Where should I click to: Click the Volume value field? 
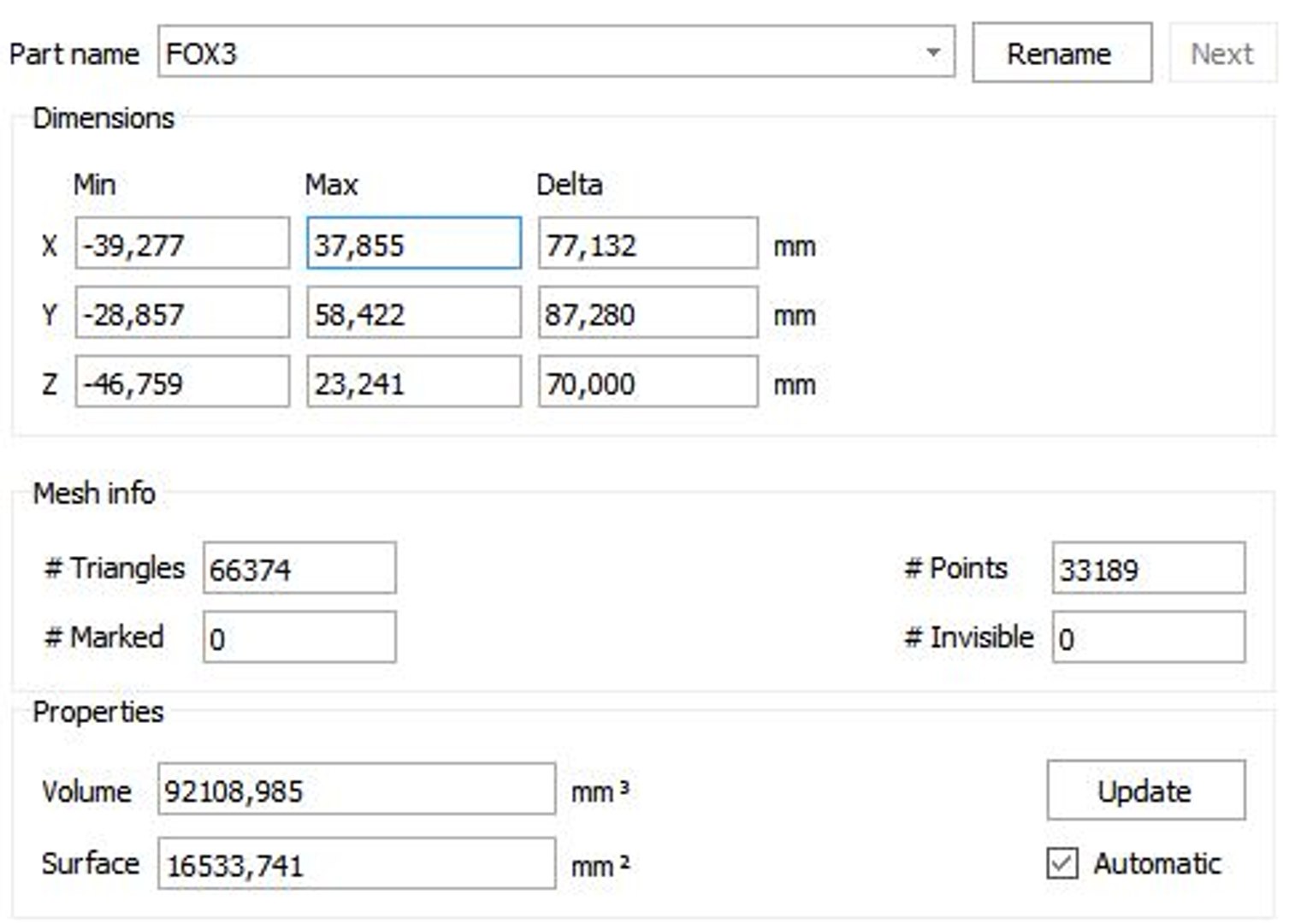[x=356, y=790]
